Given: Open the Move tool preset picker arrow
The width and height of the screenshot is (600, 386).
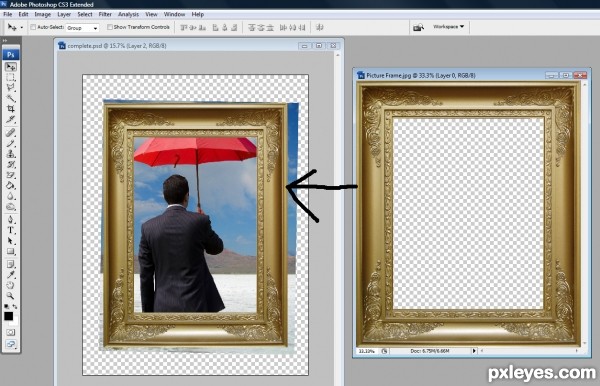Looking at the screenshot, I should pyautogui.click(x=22, y=28).
